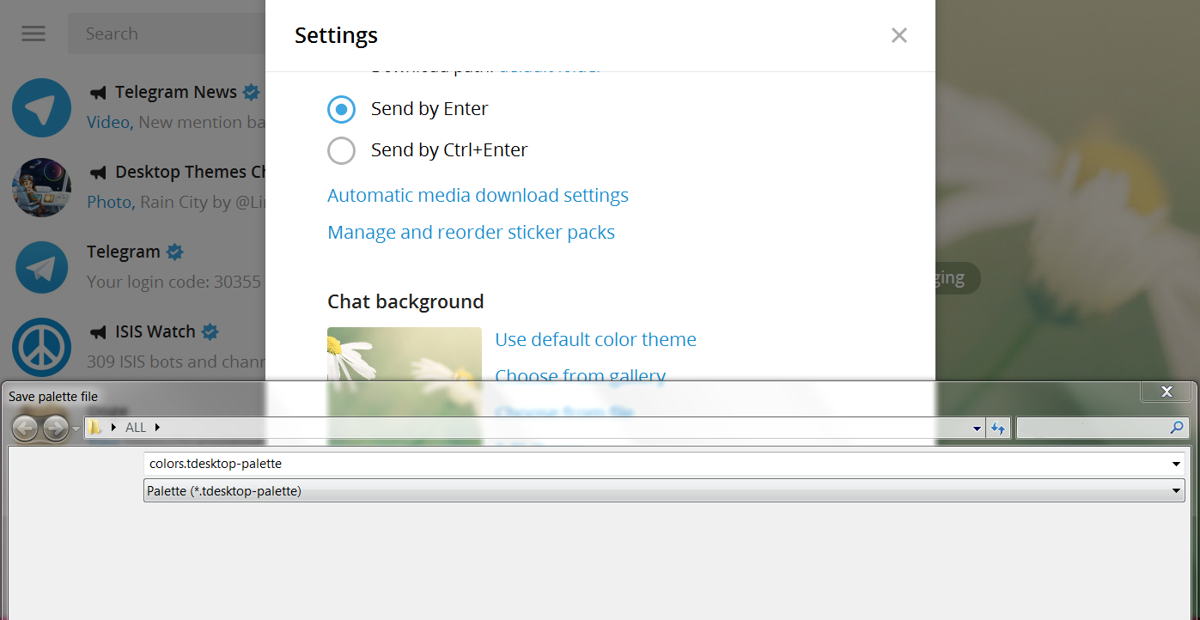Click the search box in the save dialog
The width and height of the screenshot is (1200, 620).
(1103, 428)
